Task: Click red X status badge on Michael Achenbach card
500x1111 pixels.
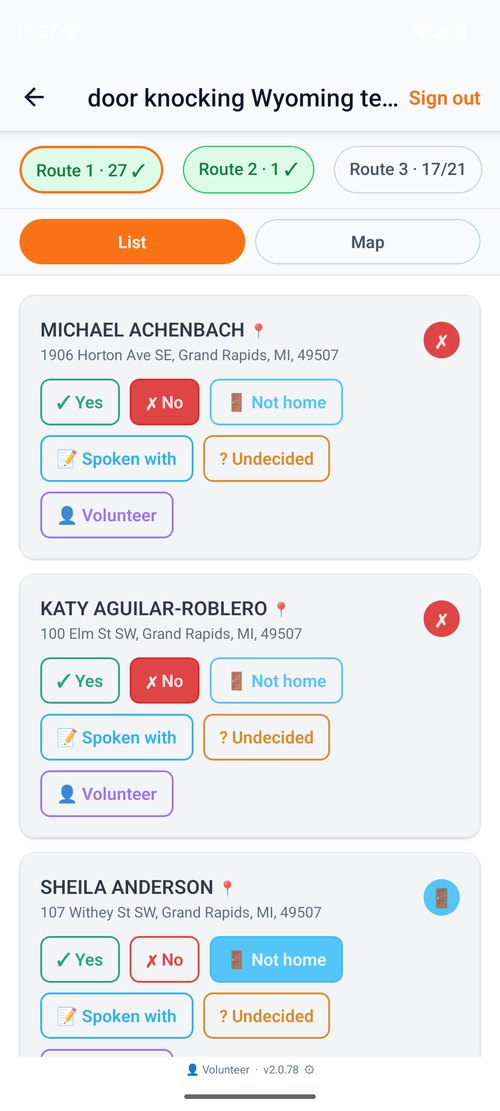Action: coord(442,341)
